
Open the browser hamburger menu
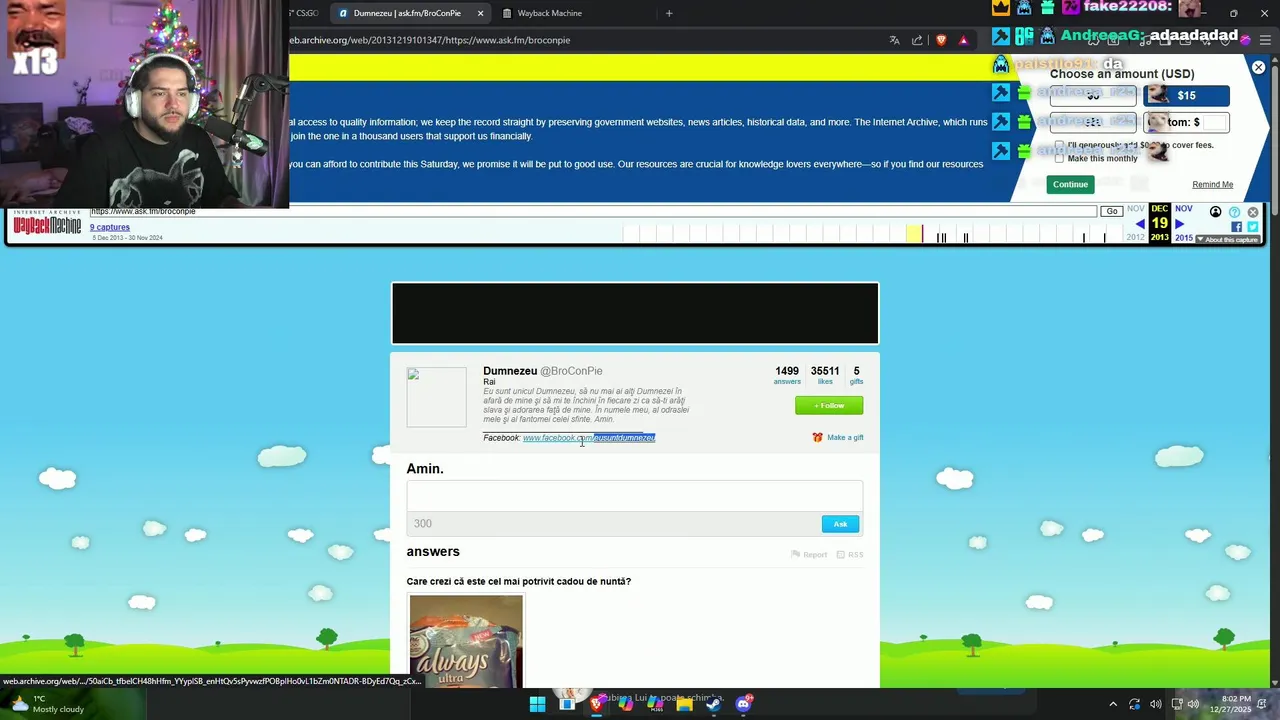point(1265,40)
